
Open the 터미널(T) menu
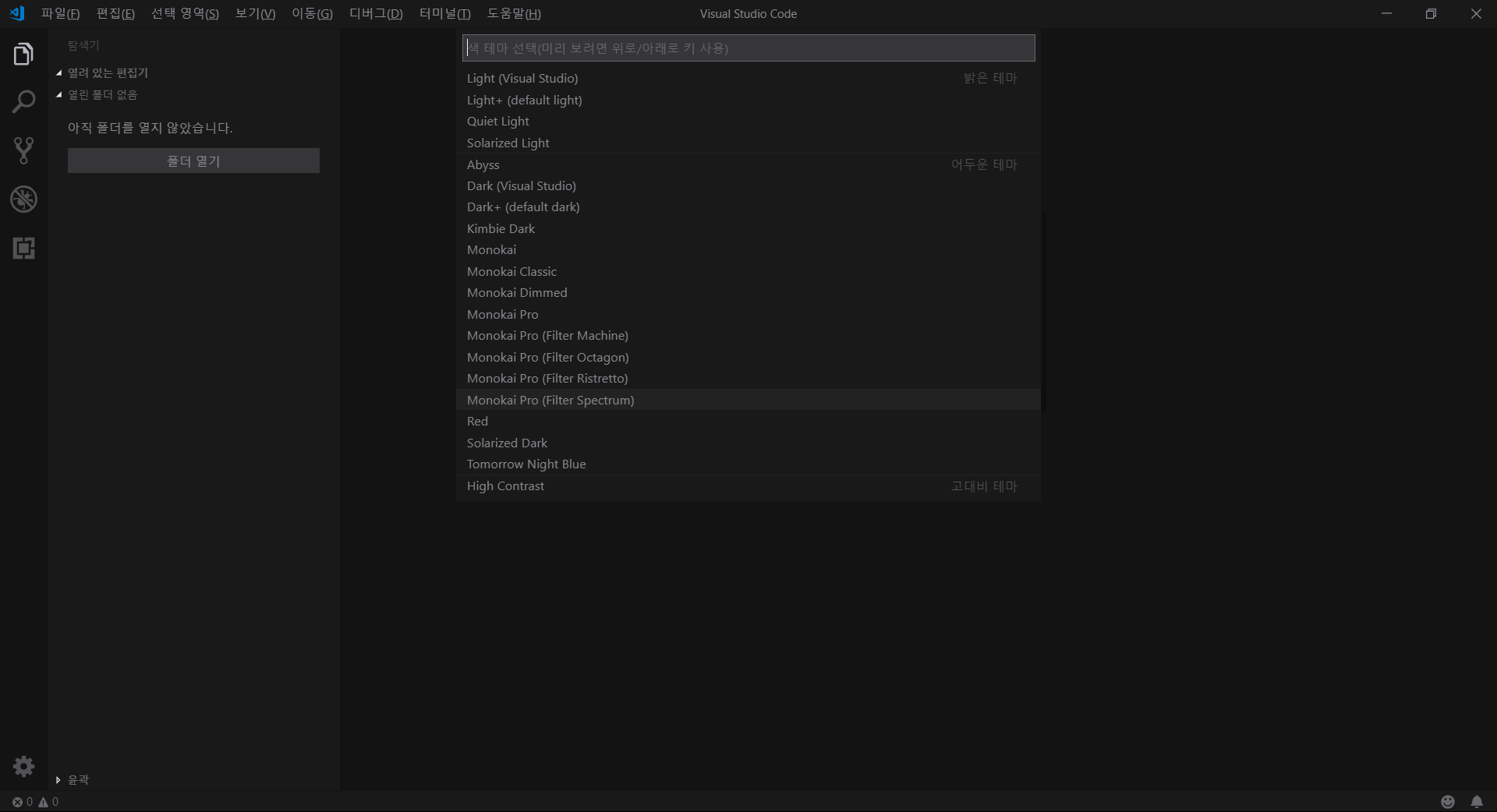click(444, 13)
